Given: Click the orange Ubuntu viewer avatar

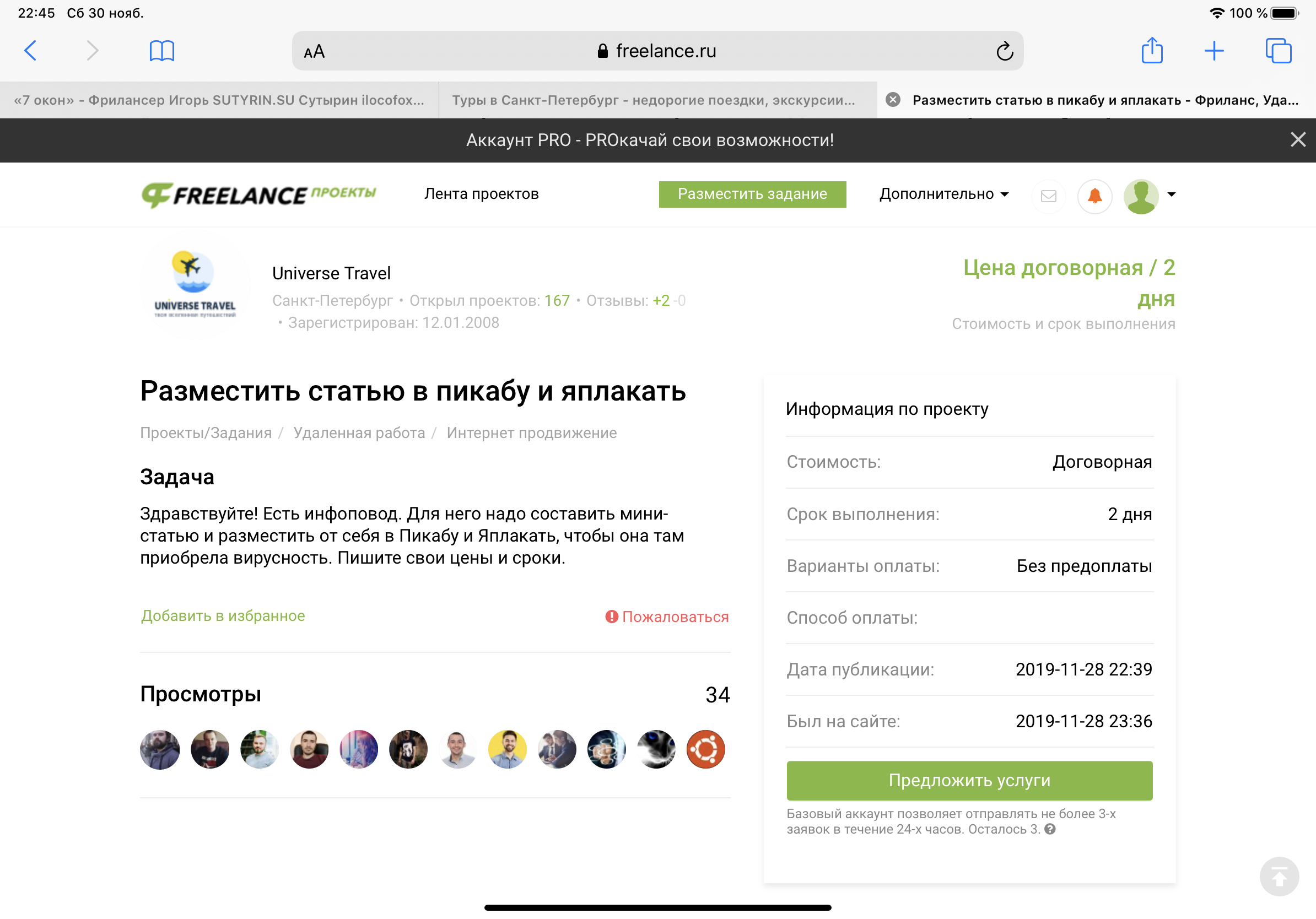Looking at the screenshot, I should (705, 749).
